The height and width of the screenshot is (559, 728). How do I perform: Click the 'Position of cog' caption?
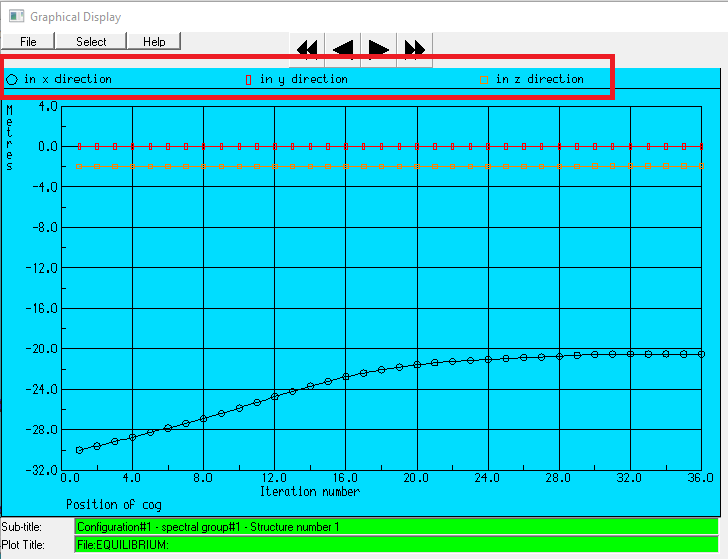point(114,505)
